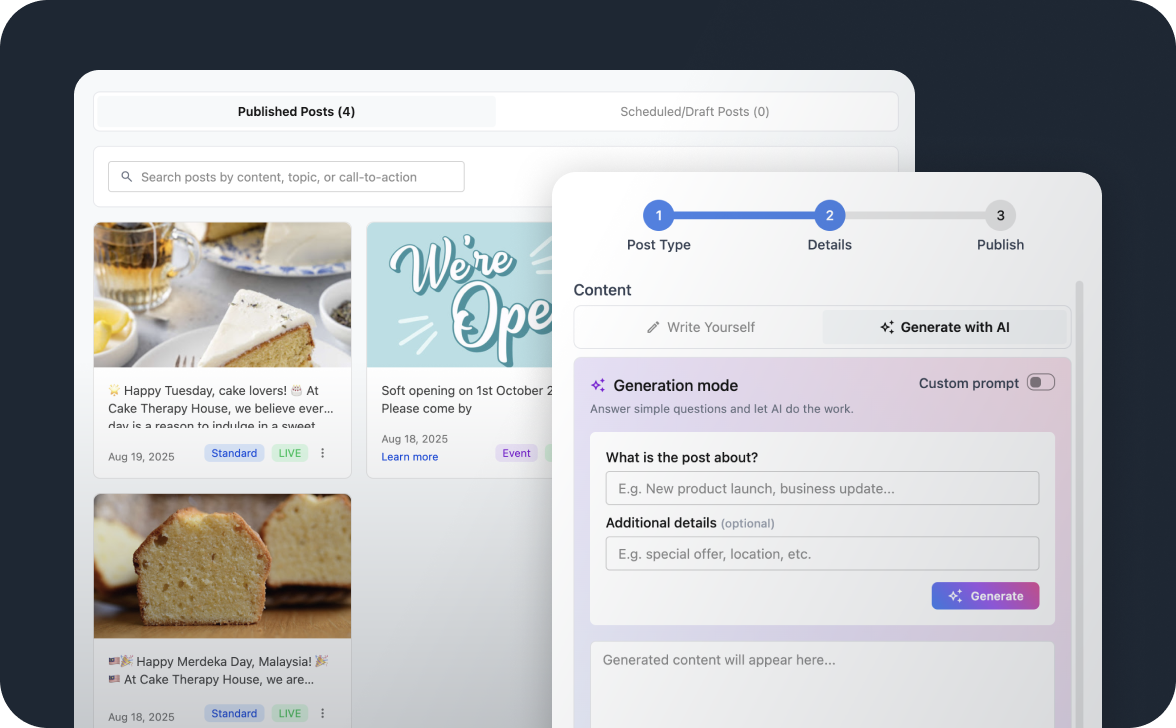The image size is (1176, 728).
Task: Click the Standard badge on the Merdeka Day post
Action: point(233,713)
